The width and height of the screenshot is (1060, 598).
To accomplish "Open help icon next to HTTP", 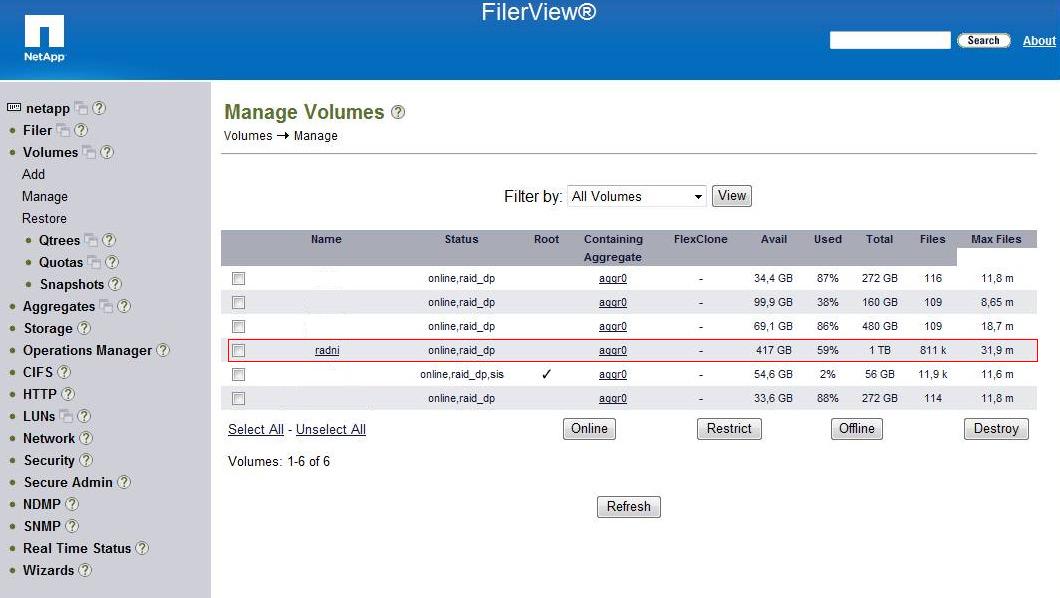I will pyautogui.click(x=68, y=394).
